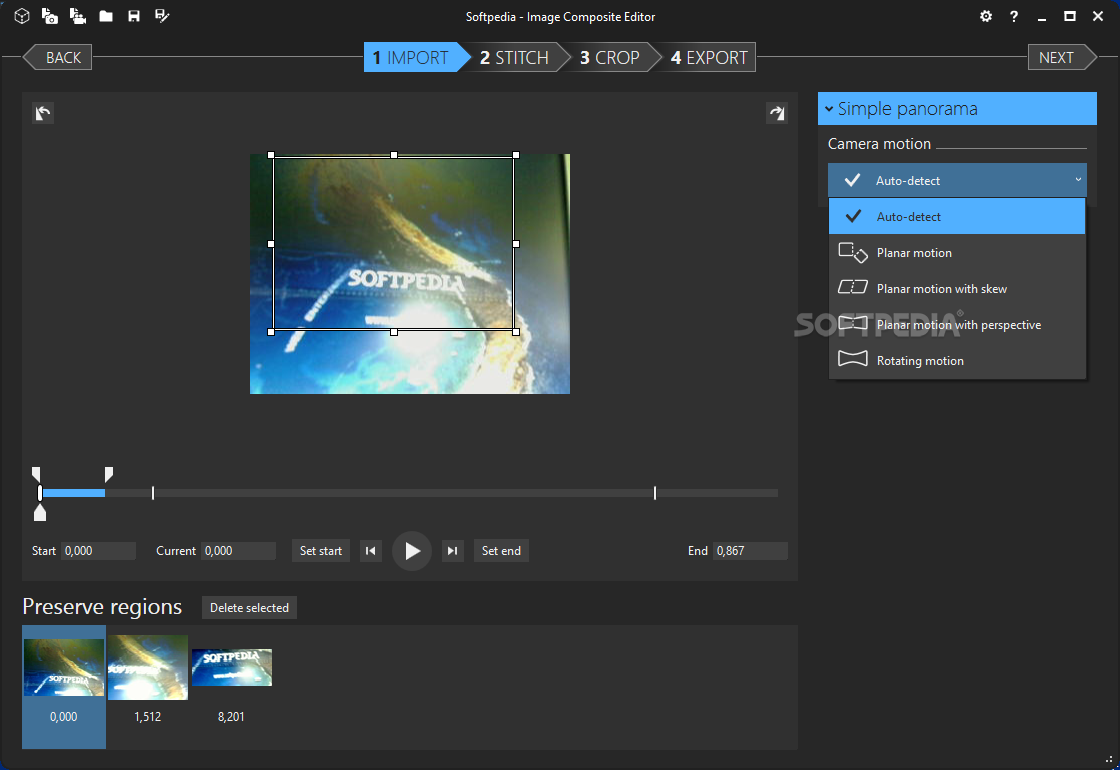
Task: Click the current position marker below timeline
Action: [x=40, y=512]
